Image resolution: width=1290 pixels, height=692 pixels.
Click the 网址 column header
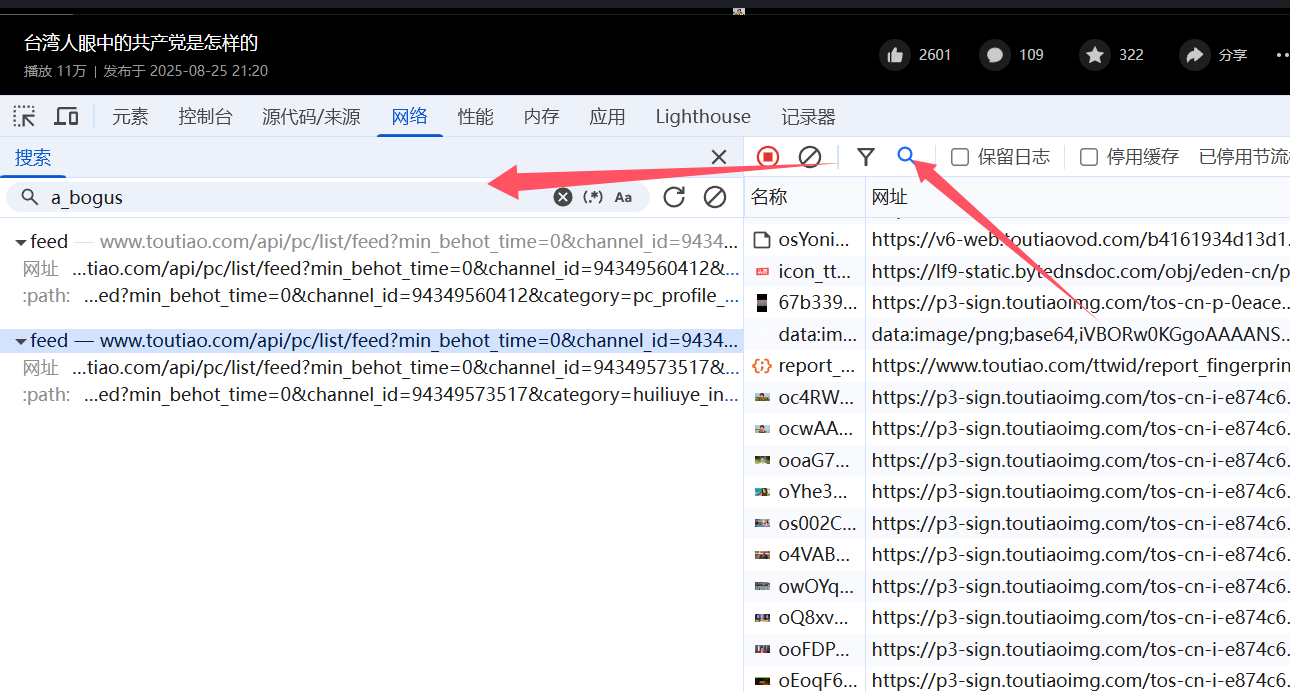coord(1078,197)
